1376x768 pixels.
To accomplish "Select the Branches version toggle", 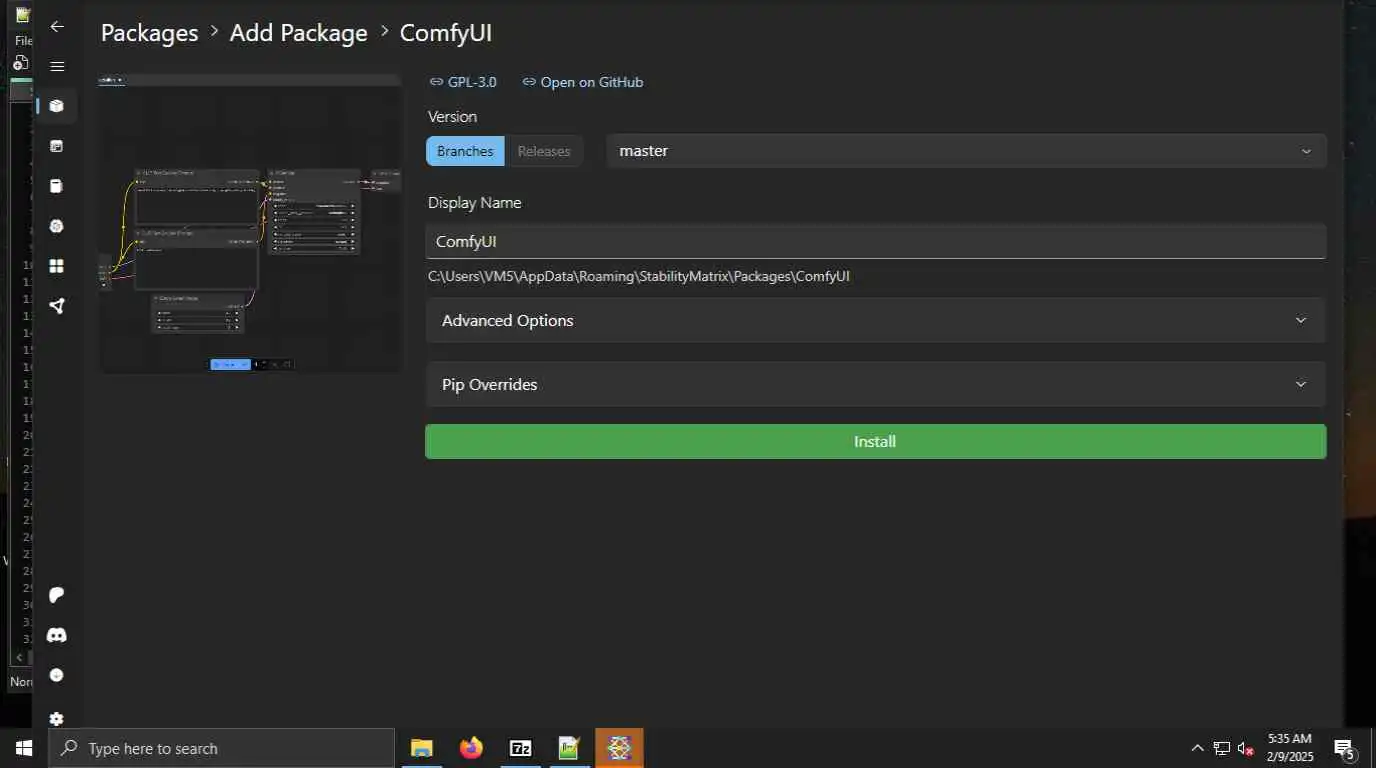I will (x=465, y=151).
